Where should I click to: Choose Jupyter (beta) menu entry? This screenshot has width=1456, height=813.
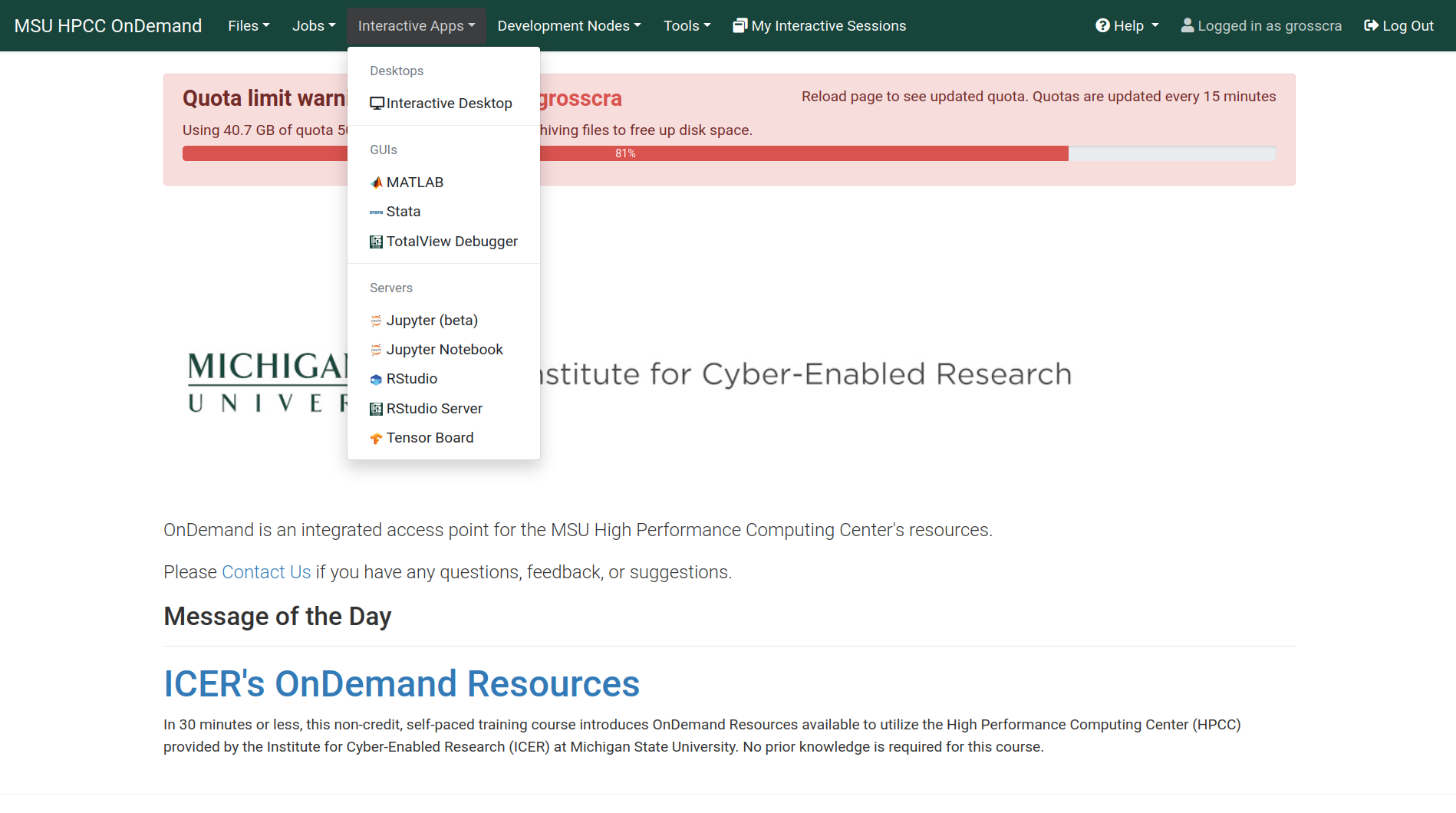pos(443,321)
